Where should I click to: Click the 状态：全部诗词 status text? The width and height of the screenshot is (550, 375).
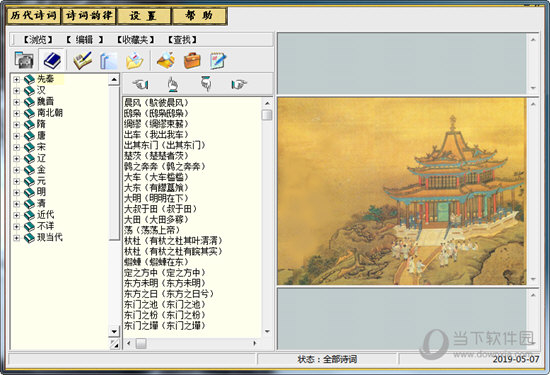(327, 359)
